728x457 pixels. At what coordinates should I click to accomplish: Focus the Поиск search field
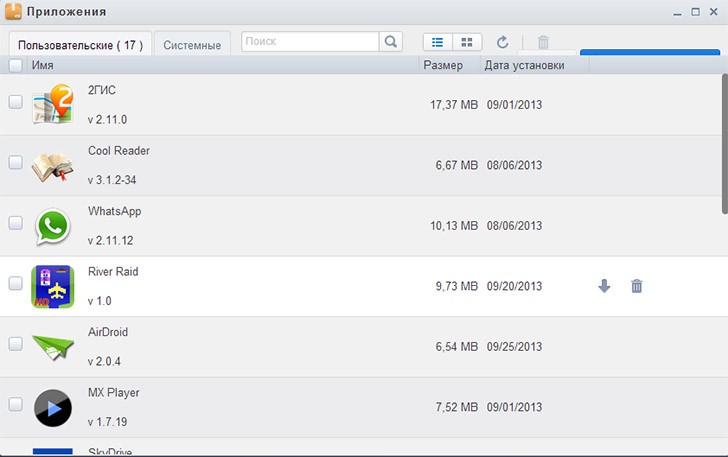[310, 42]
